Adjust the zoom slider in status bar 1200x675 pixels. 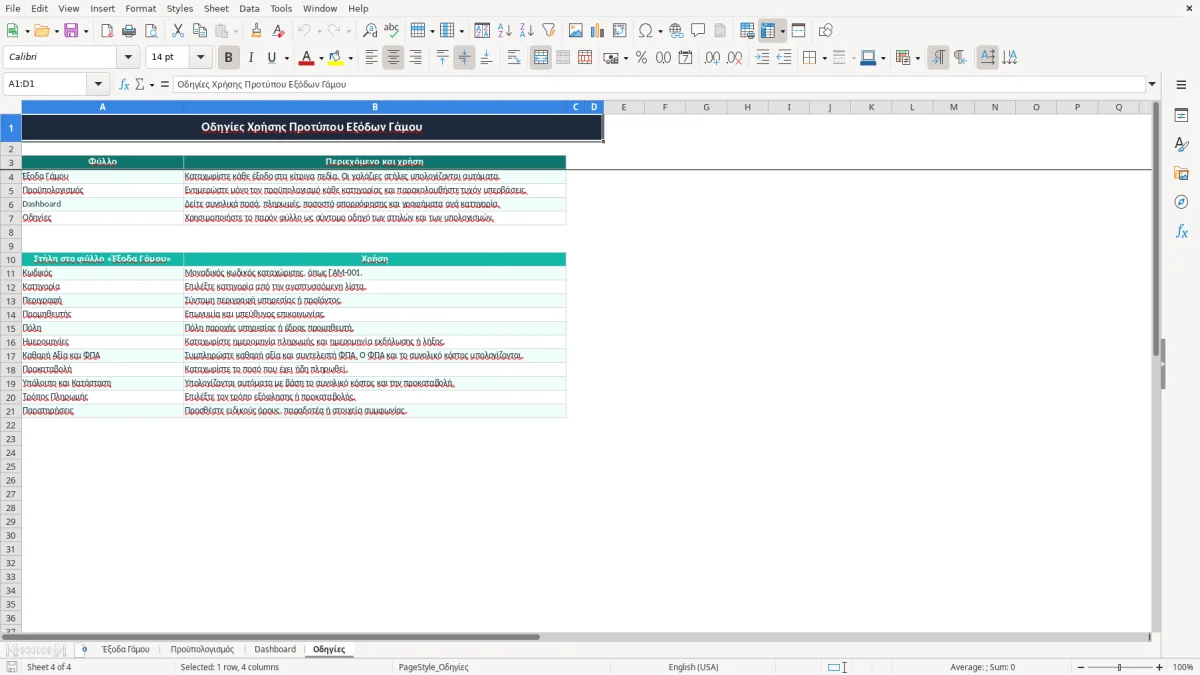click(1119, 667)
